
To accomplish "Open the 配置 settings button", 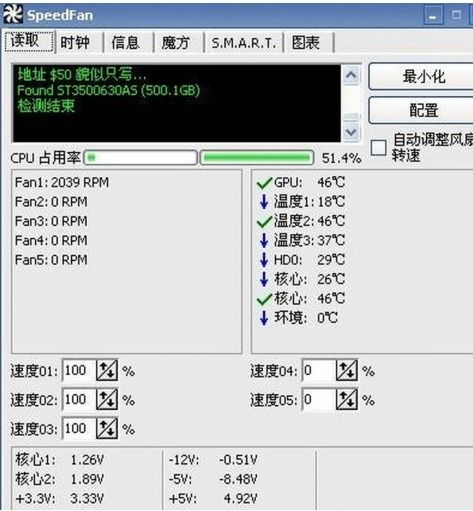I will (423, 110).
